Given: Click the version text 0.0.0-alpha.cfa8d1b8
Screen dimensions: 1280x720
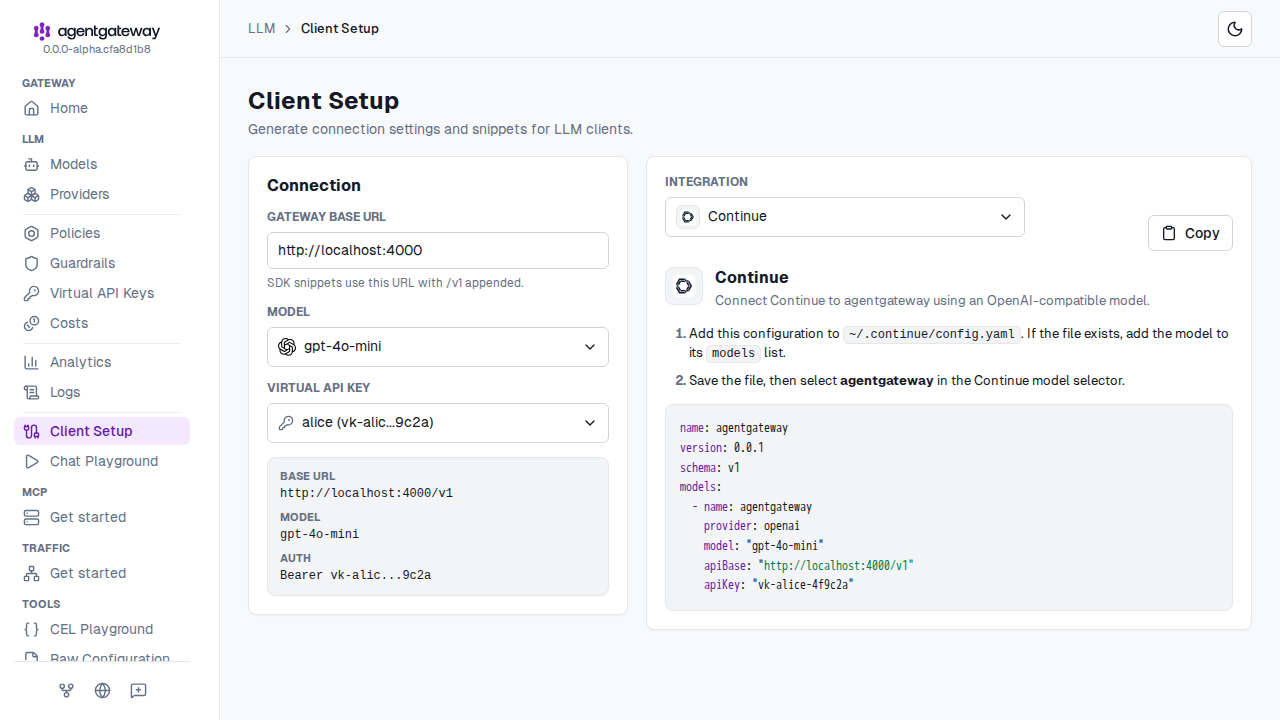Looking at the screenshot, I should [x=97, y=49].
